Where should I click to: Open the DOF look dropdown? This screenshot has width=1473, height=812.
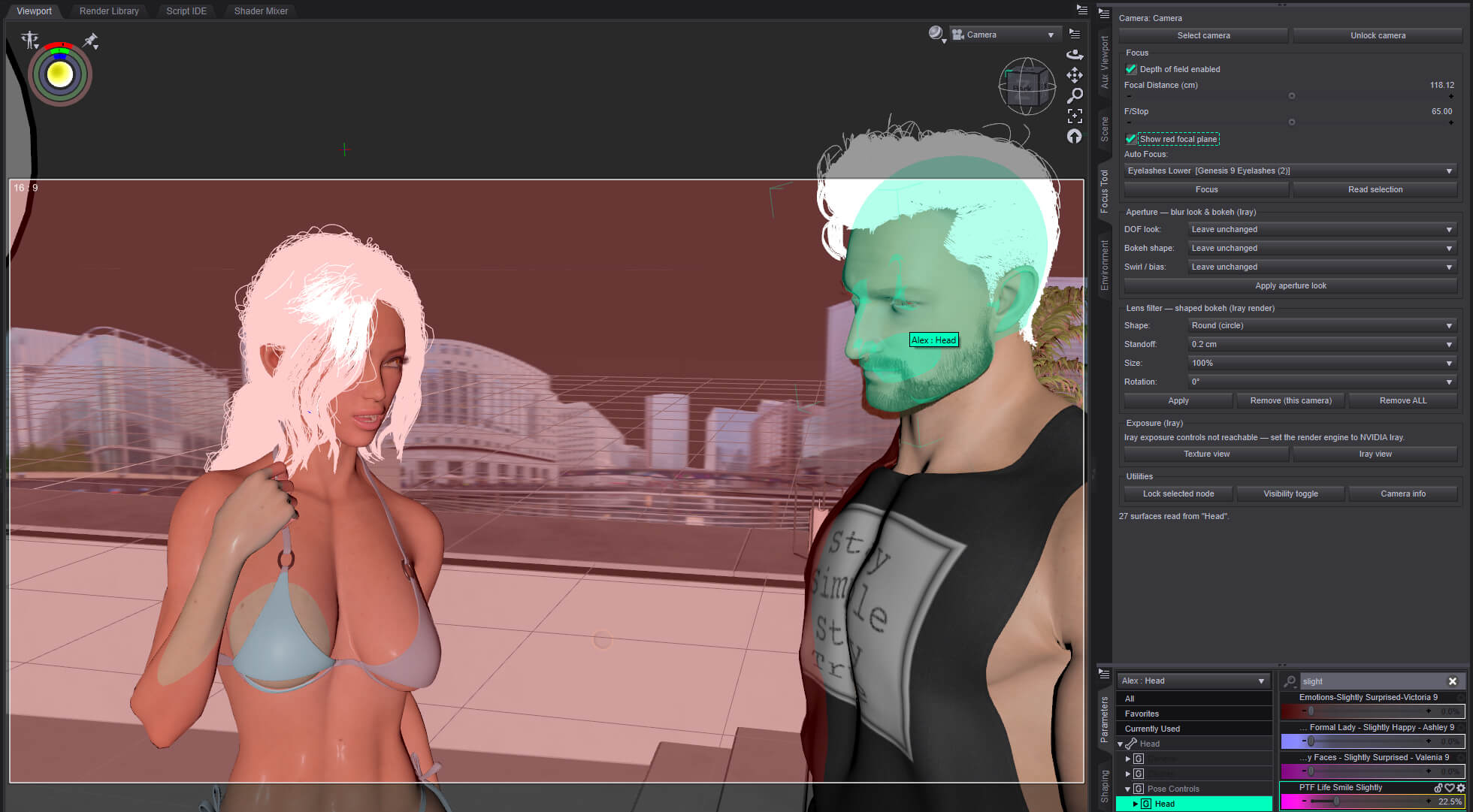pyautogui.click(x=1323, y=230)
